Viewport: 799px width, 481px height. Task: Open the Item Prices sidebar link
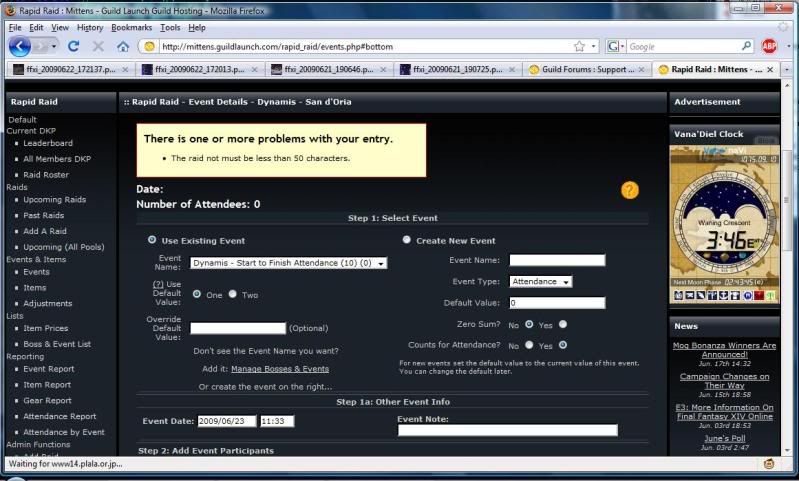click(x=45, y=329)
